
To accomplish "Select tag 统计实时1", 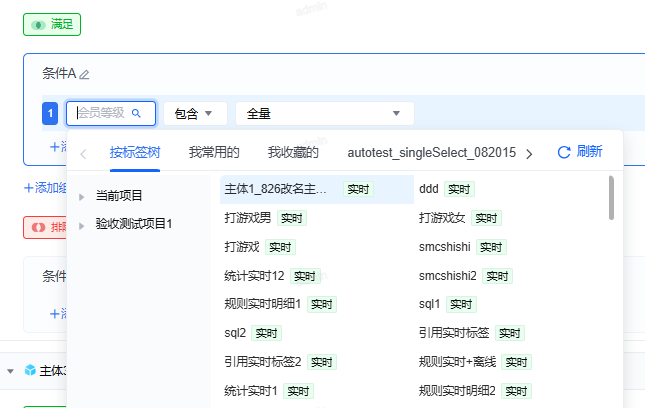I will 251,391.
